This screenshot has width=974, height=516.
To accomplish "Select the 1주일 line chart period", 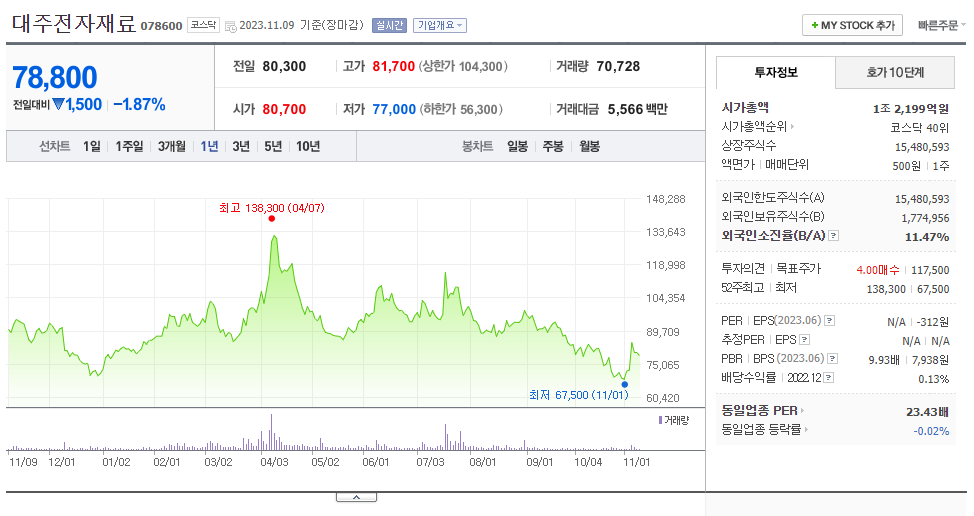I will [x=129, y=147].
